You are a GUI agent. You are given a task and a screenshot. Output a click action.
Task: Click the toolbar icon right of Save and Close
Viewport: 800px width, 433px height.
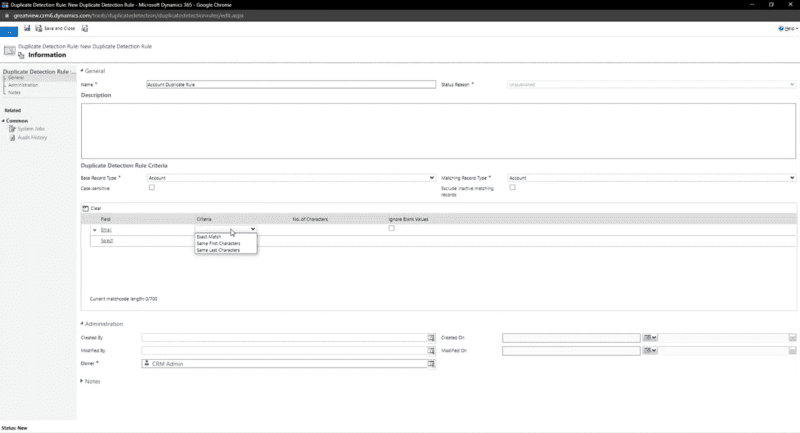(x=85, y=29)
